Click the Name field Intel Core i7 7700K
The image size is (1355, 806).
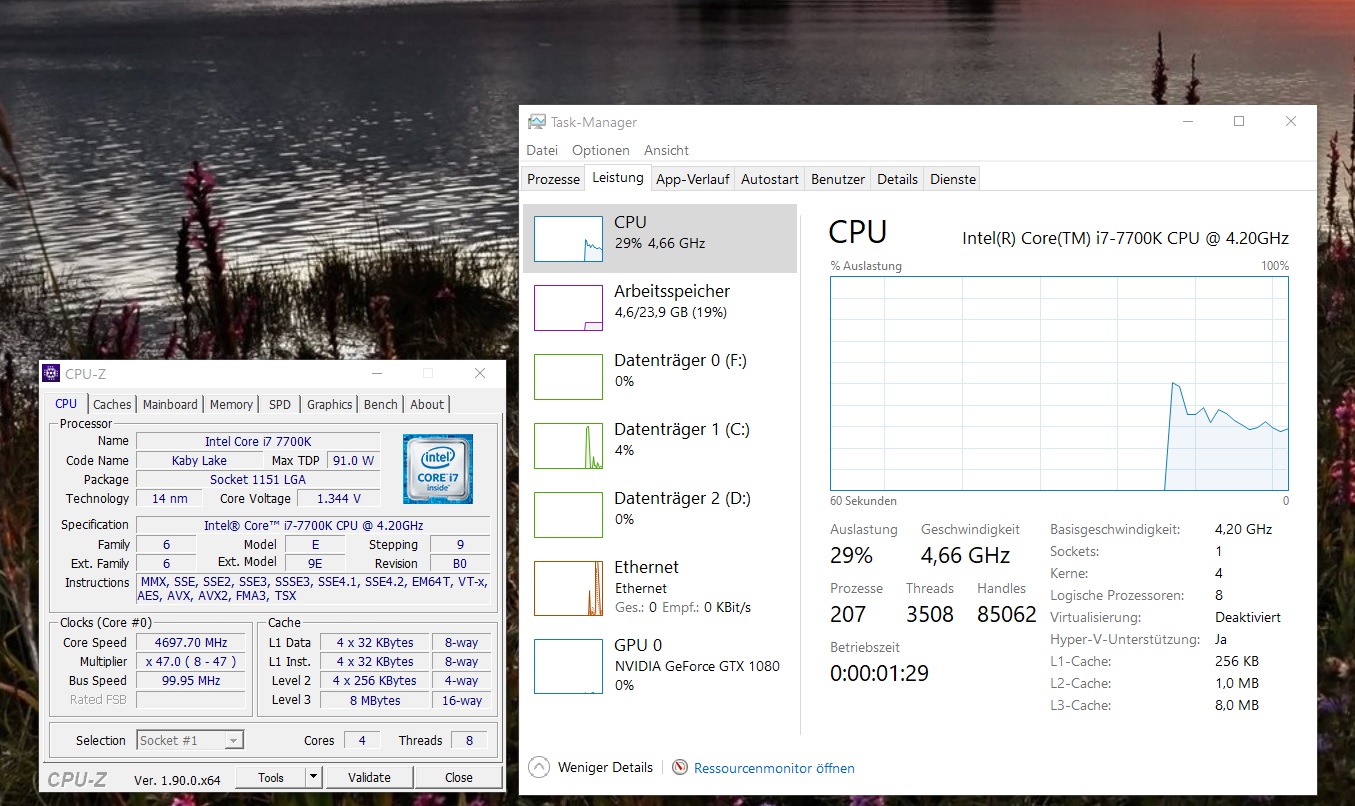[x=258, y=441]
